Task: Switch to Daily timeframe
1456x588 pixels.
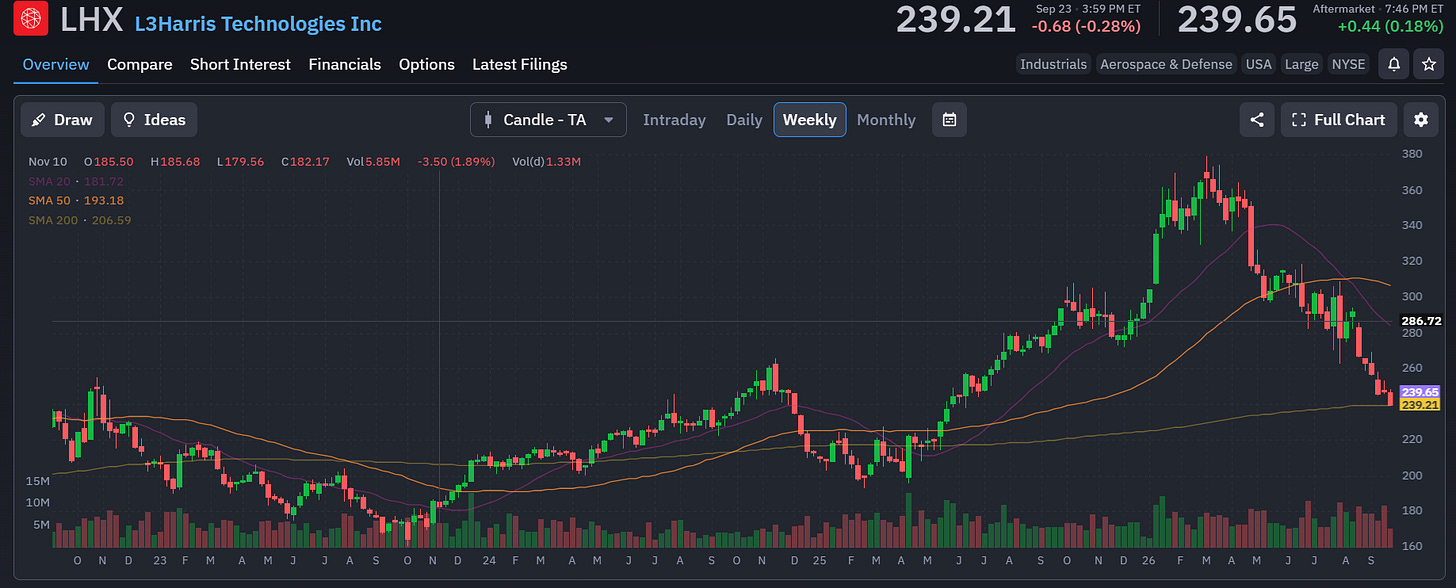Action: pyautogui.click(x=744, y=120)
